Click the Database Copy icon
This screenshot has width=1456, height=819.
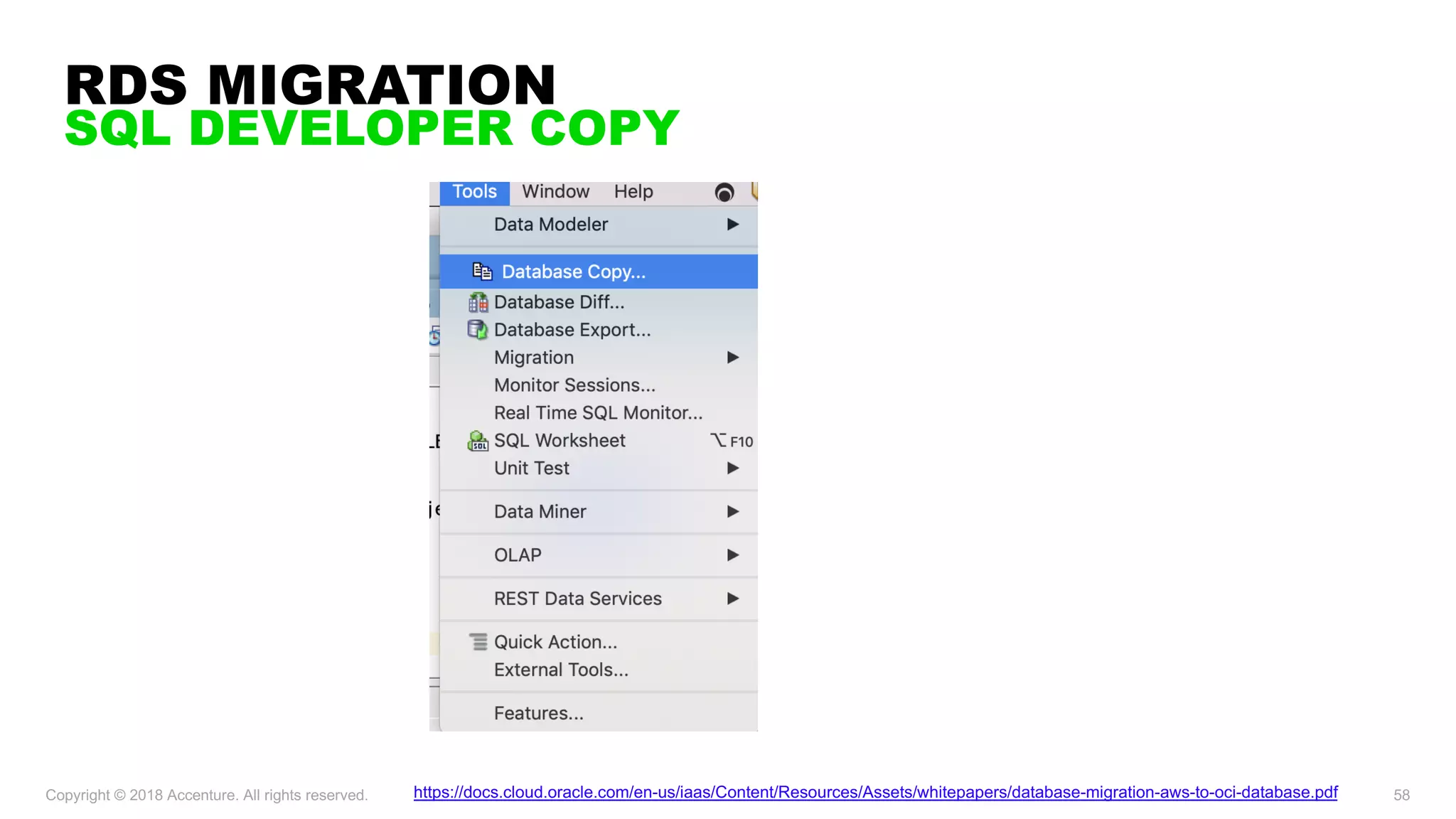tap(482, 271)
